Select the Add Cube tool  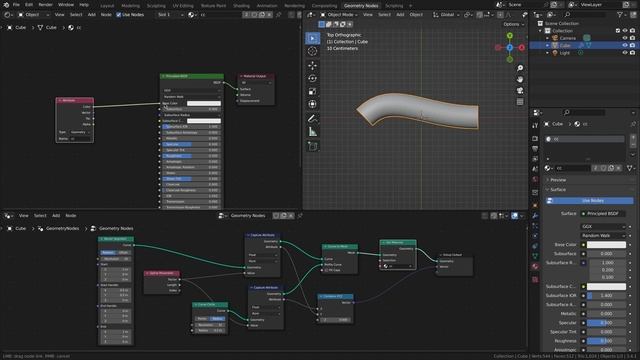pos(313,146)
